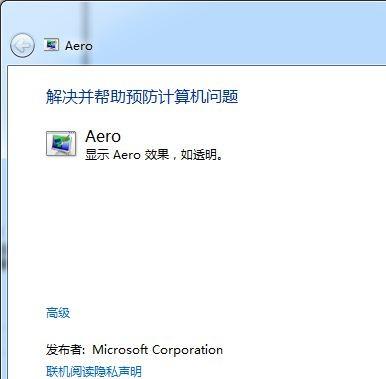
Task: Click 隐私声明 in the bottom link
Action: 118,371
